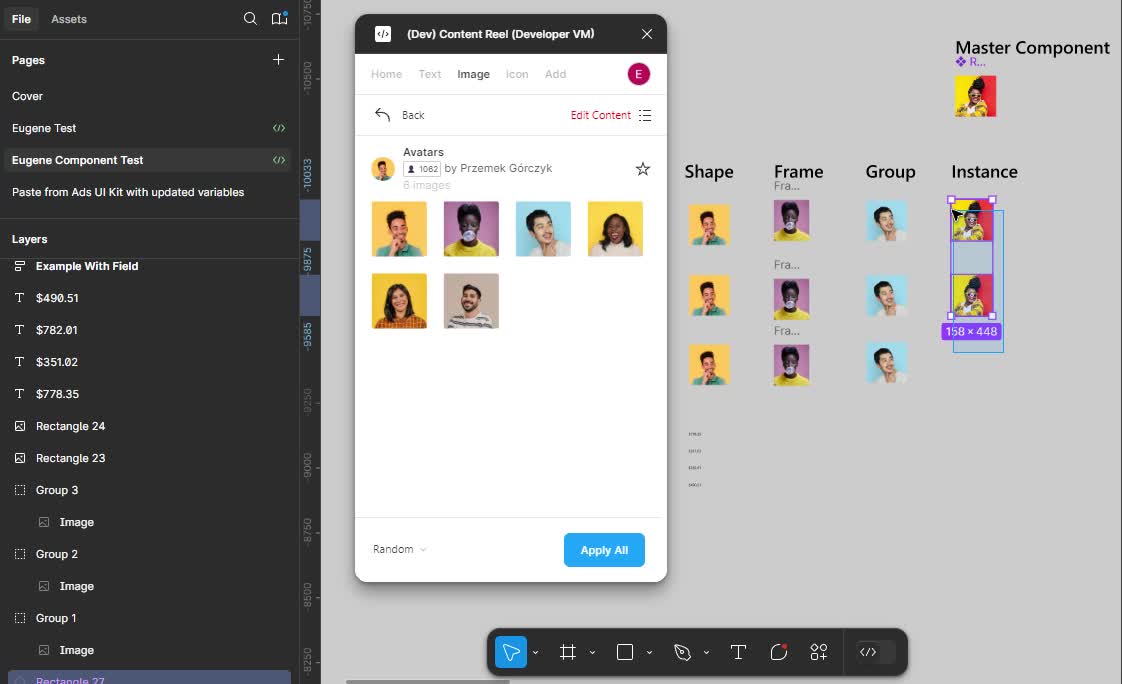
Task: Favorite the Avatars collection with star
Action: pos(643,169)
